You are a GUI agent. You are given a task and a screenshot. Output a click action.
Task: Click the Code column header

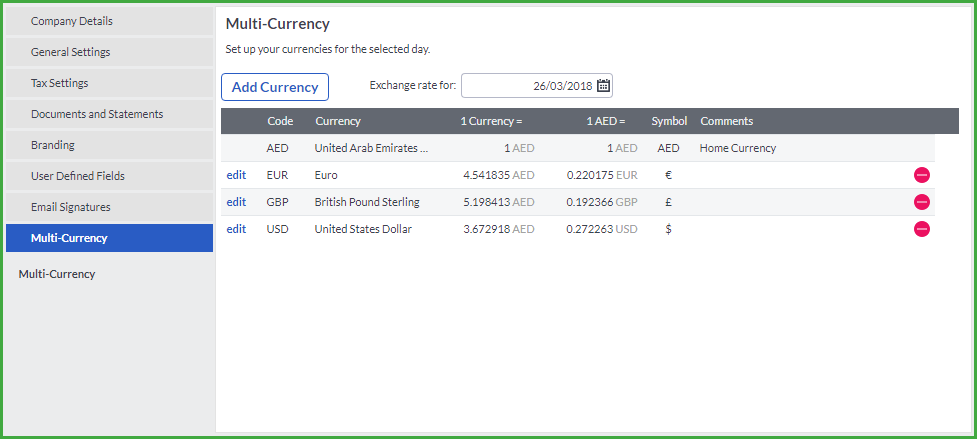[280, 121]
